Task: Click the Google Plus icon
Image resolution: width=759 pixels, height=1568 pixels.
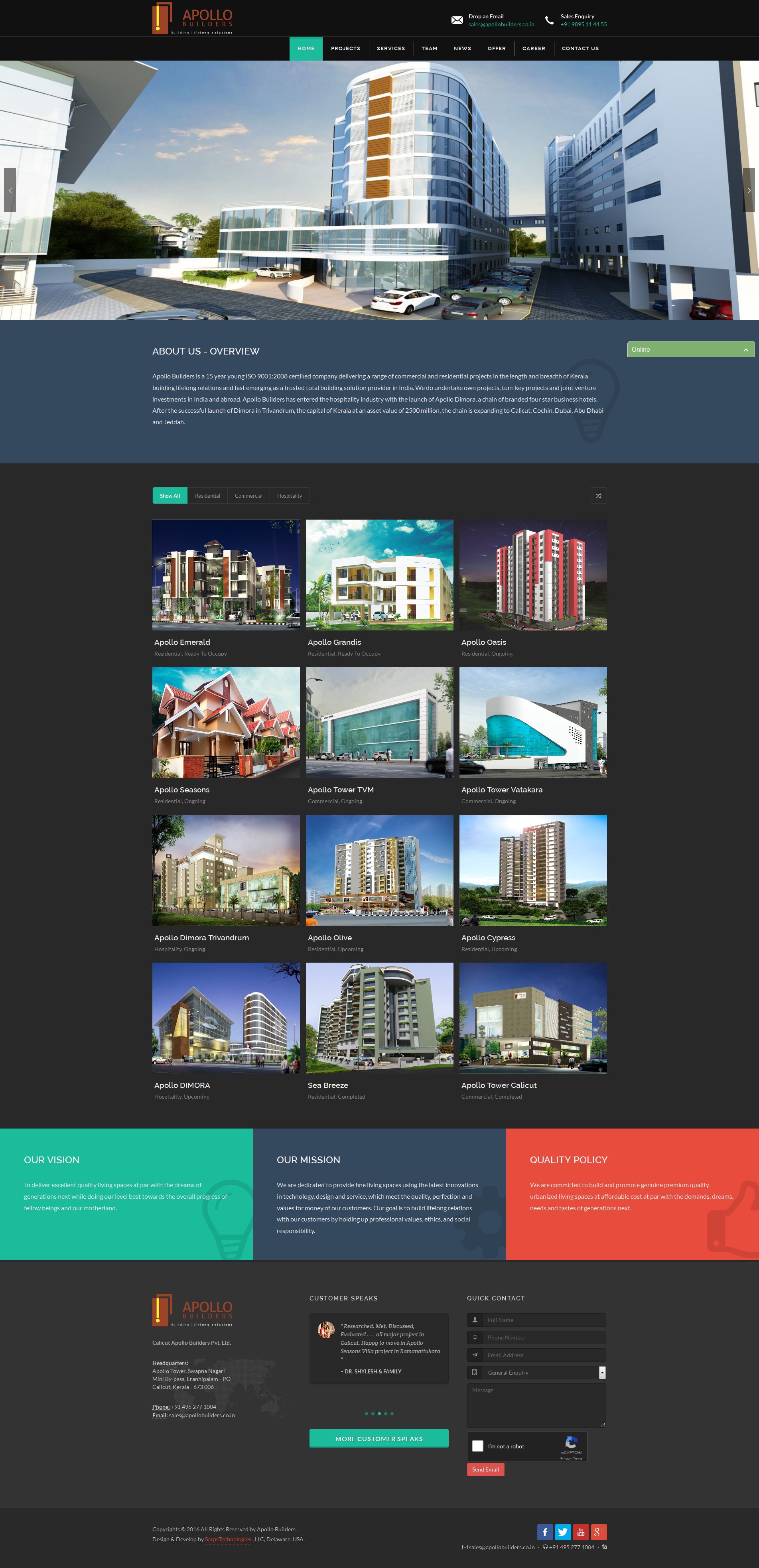Action: [599, 1531]
